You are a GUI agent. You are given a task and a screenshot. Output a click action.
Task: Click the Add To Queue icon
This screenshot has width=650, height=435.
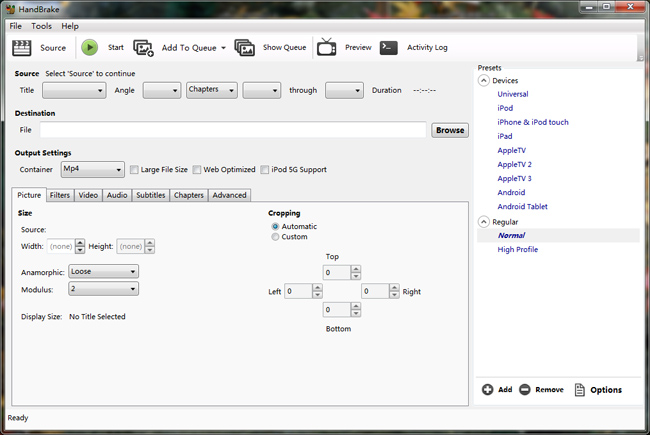click(x=143, y=48)
